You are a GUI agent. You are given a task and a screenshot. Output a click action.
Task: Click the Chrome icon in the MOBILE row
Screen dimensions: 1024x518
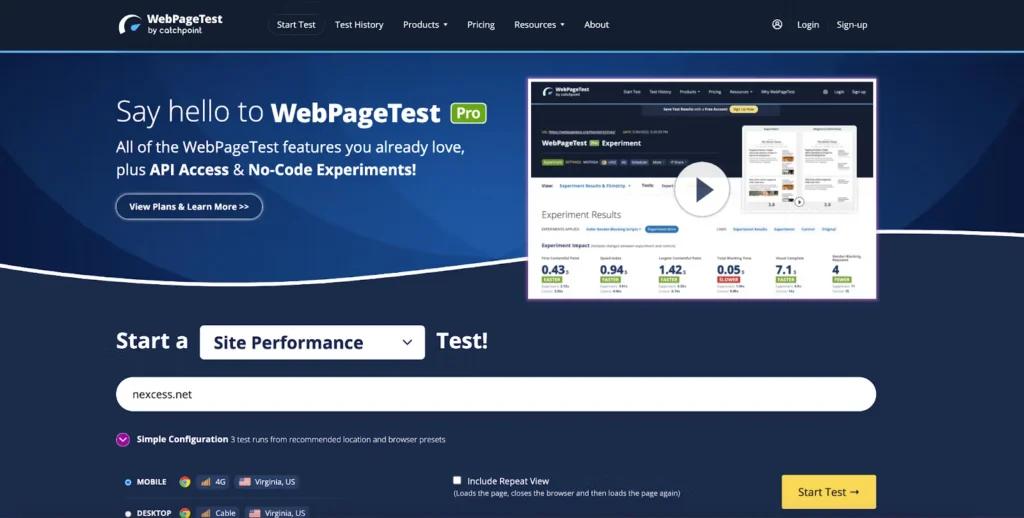coord(185,482)
